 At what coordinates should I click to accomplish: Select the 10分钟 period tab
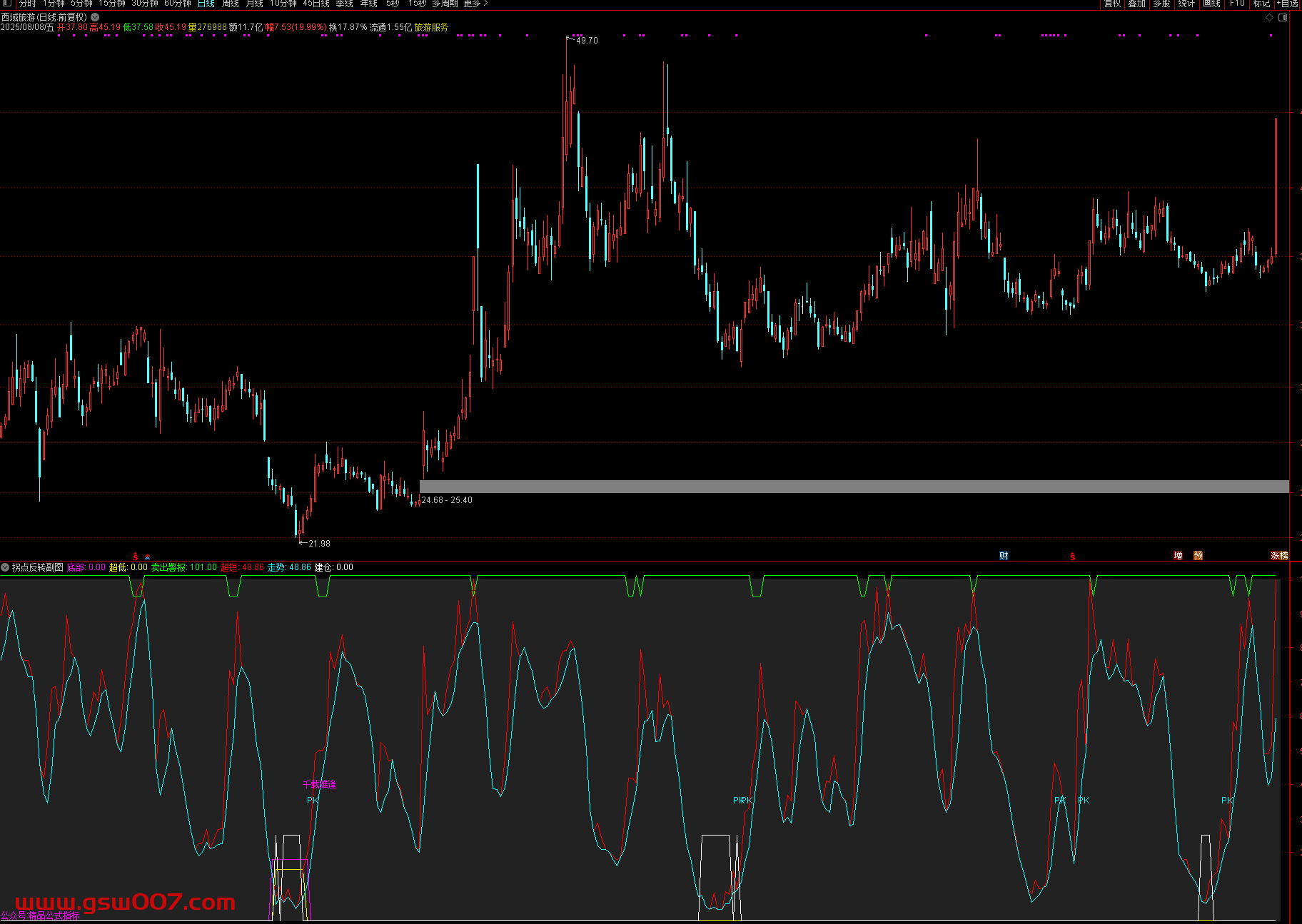283,4
